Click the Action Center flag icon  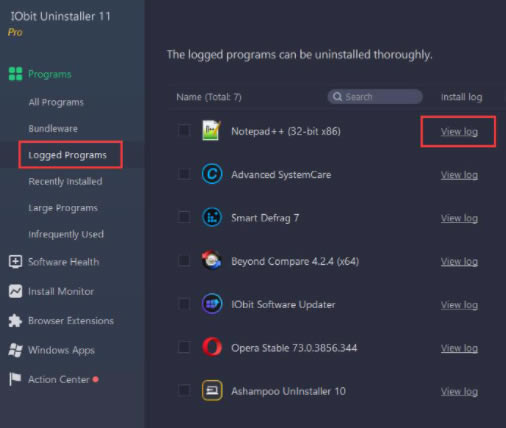[x=15, y=379]
